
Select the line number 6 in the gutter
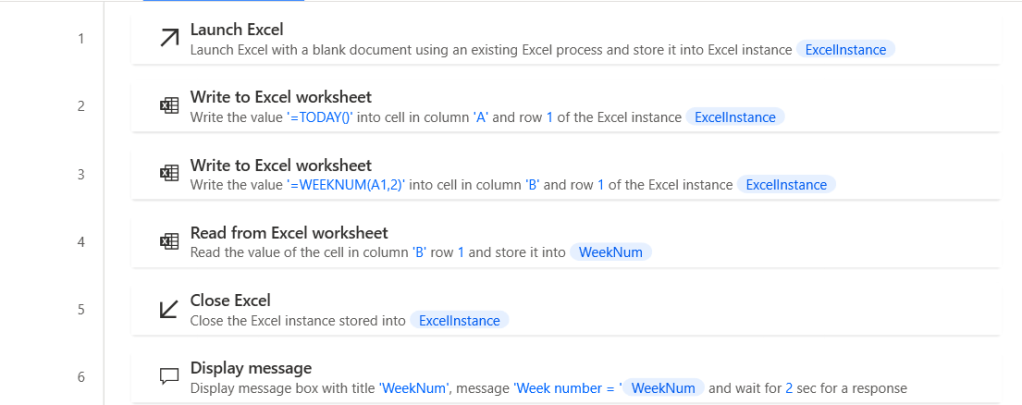[x=81, y=377]
